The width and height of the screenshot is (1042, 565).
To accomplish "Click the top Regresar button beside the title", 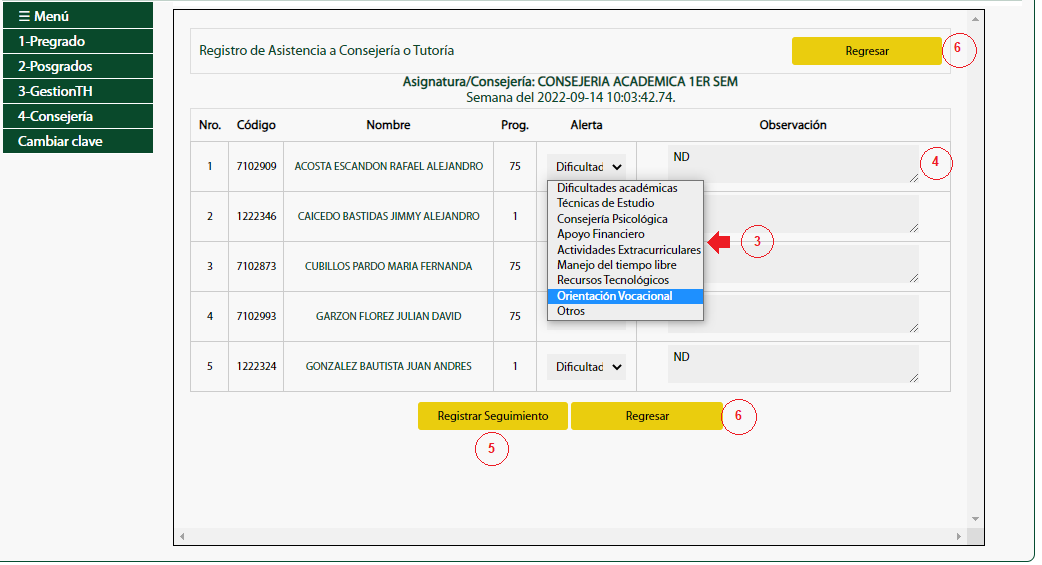I will (x=867, y=51).
